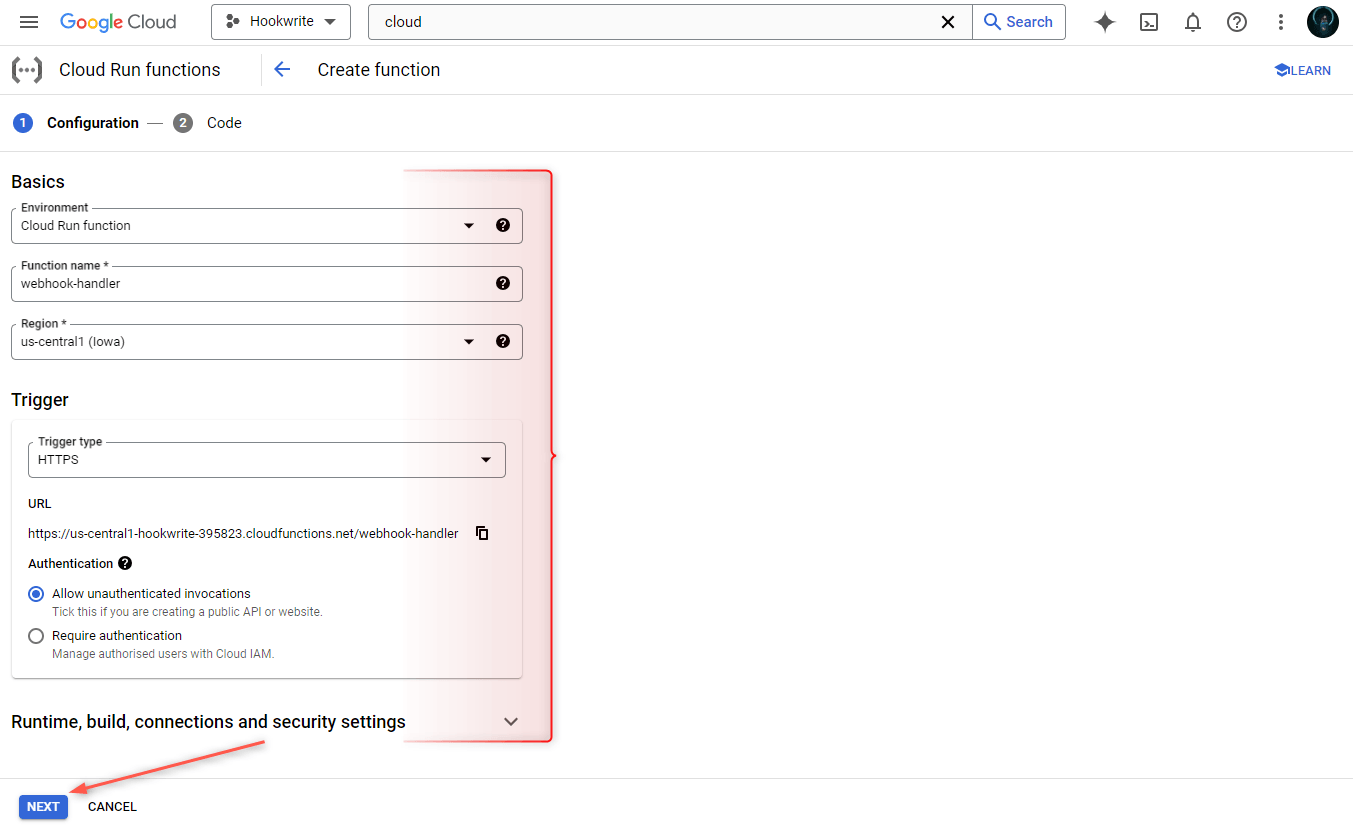Open the account avatar menu

click(x=1322, y=21)
